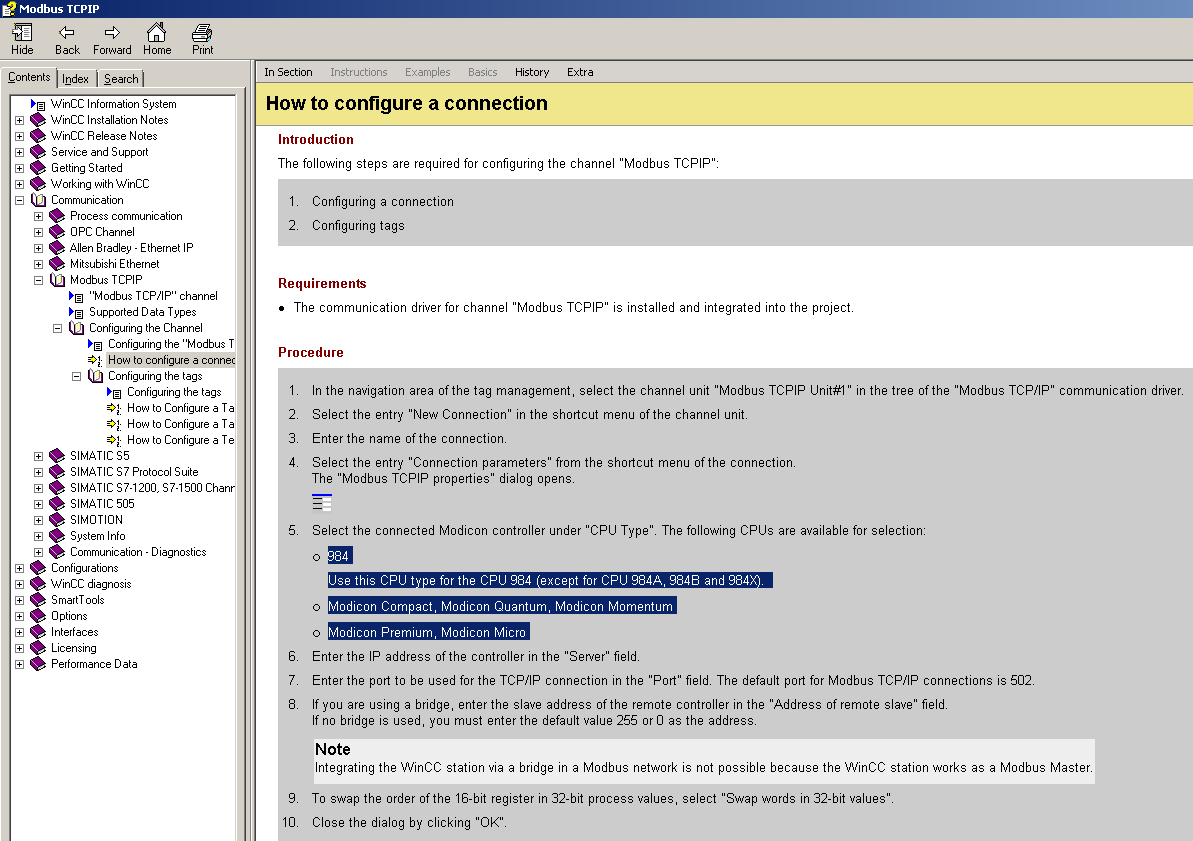Switch to the Index tab

point(75,79)
